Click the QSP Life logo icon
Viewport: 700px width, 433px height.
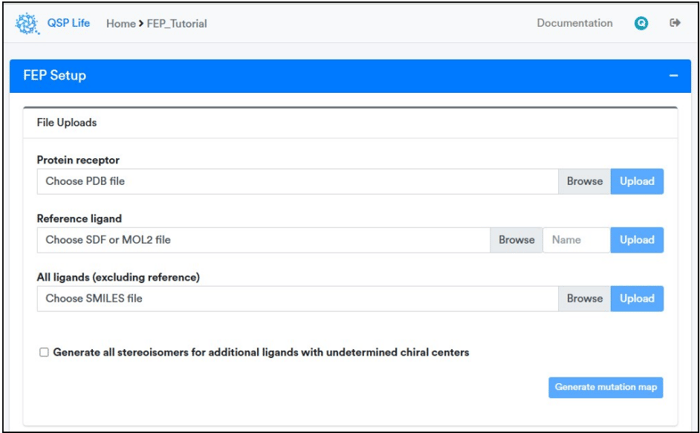pyautogui.click(x=27, y=24)
